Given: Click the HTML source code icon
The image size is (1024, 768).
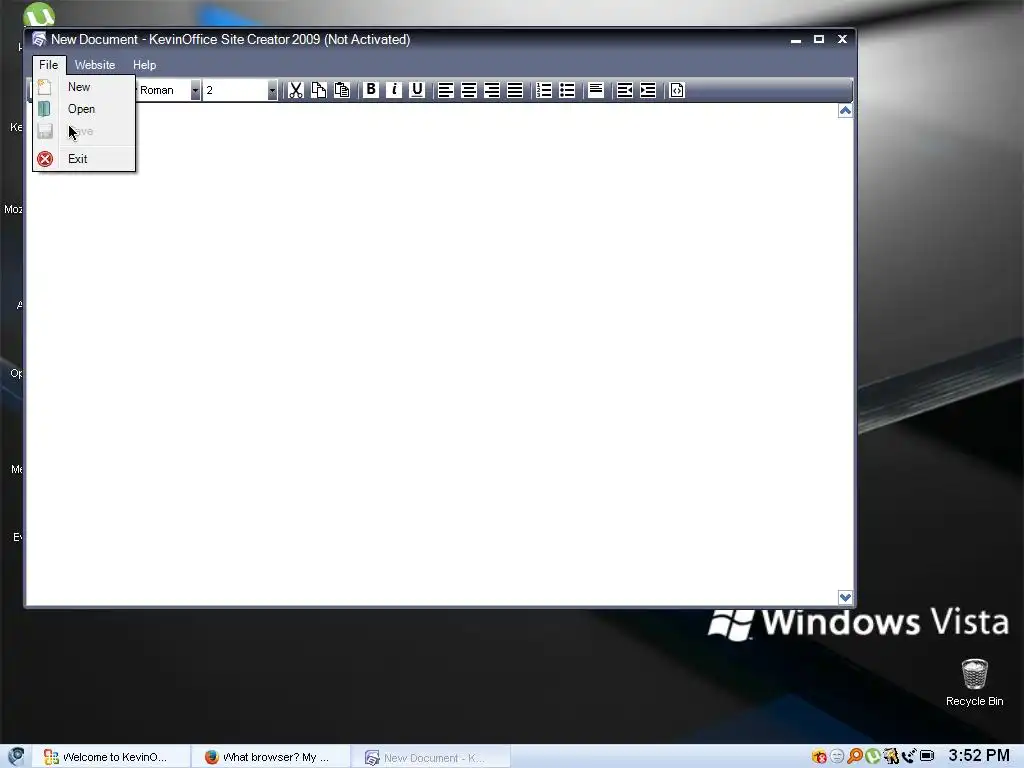Looking at the screenshot, I should click(677, 90).
